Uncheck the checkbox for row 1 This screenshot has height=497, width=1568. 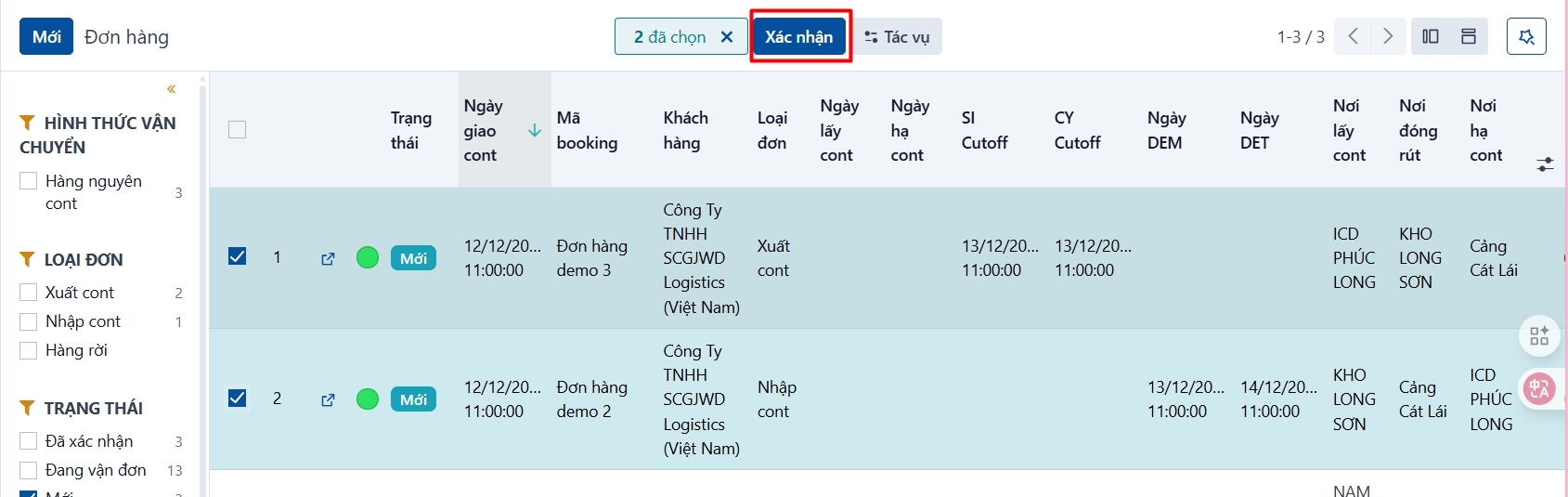pyautogui.click(x=238, y=256)
